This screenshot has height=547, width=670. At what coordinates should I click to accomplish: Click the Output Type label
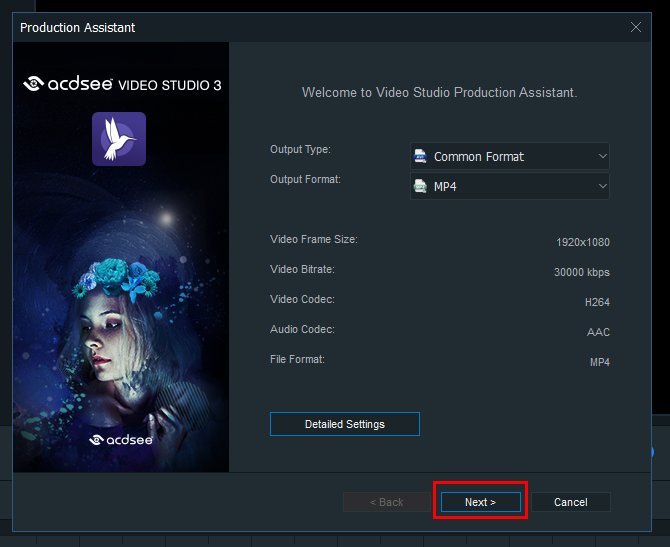[x=300, y=150]
